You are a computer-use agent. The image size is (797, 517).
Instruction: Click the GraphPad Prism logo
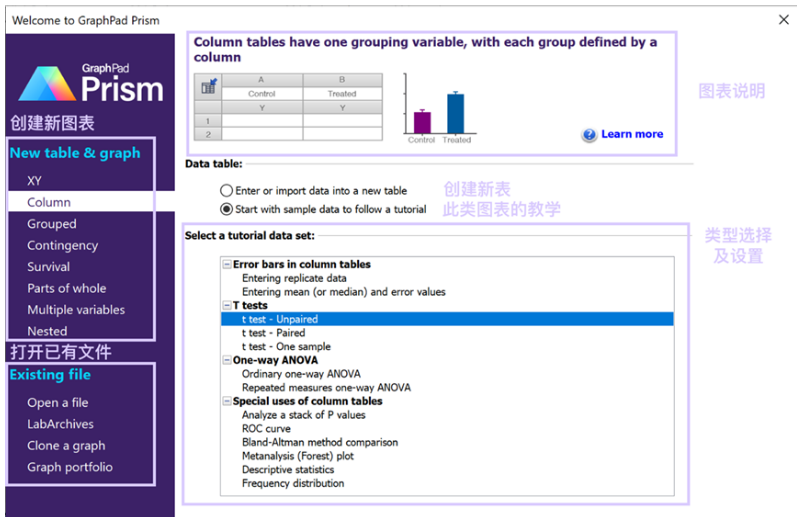pyautogui.click(x=91, y=83)
